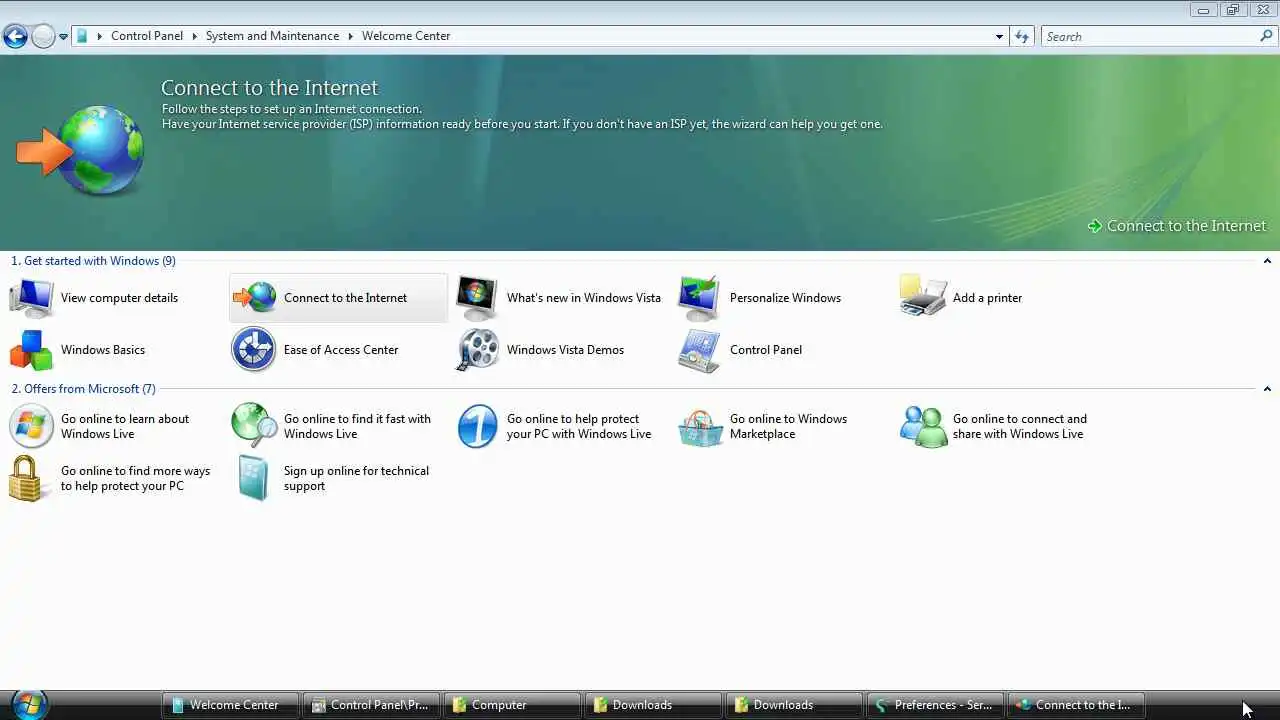Switch to the Control Panel\Pr... taskbar button
The height and width of the screenshot is (720, 1280).
point(372,705)
